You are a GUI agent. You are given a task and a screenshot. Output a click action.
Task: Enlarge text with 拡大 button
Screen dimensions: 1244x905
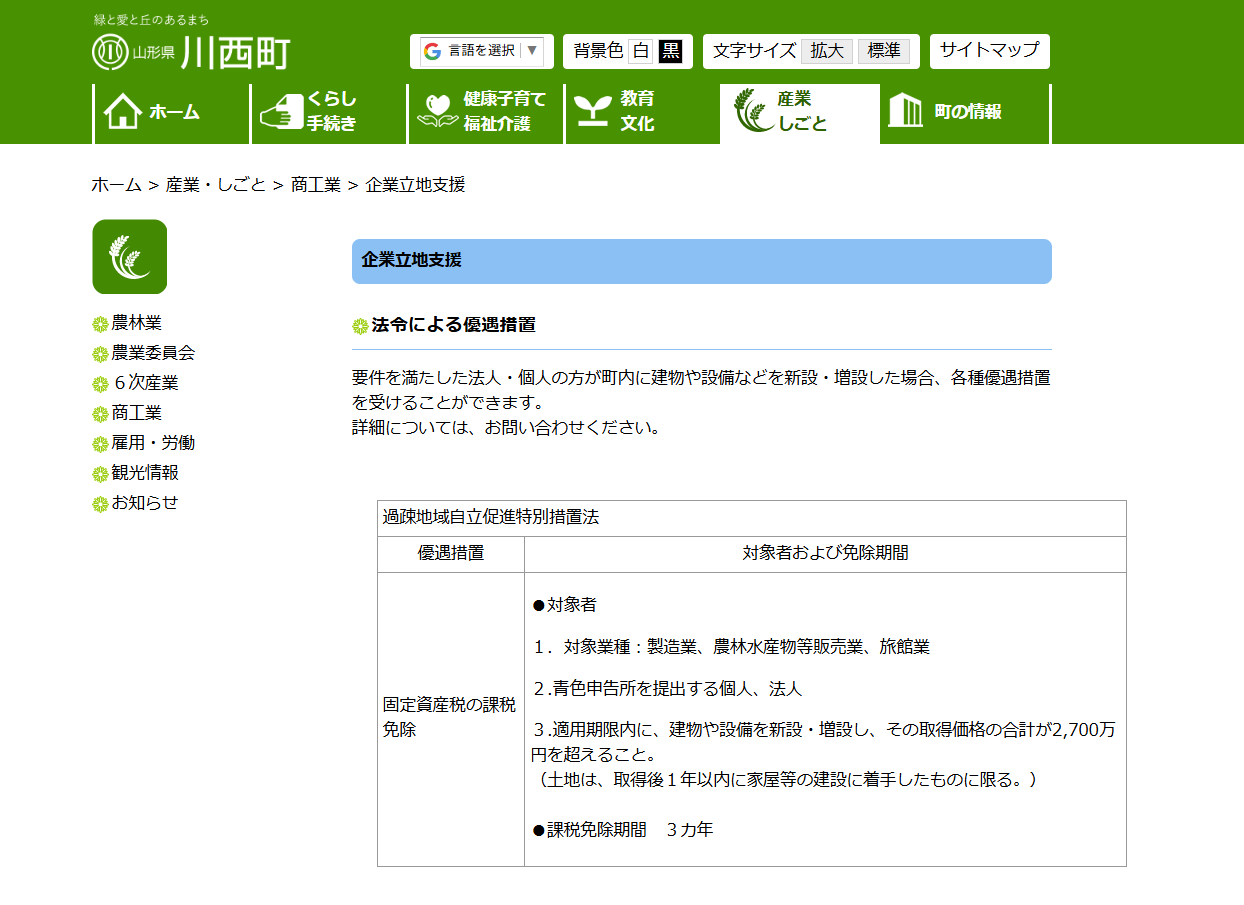coord(827,51)
